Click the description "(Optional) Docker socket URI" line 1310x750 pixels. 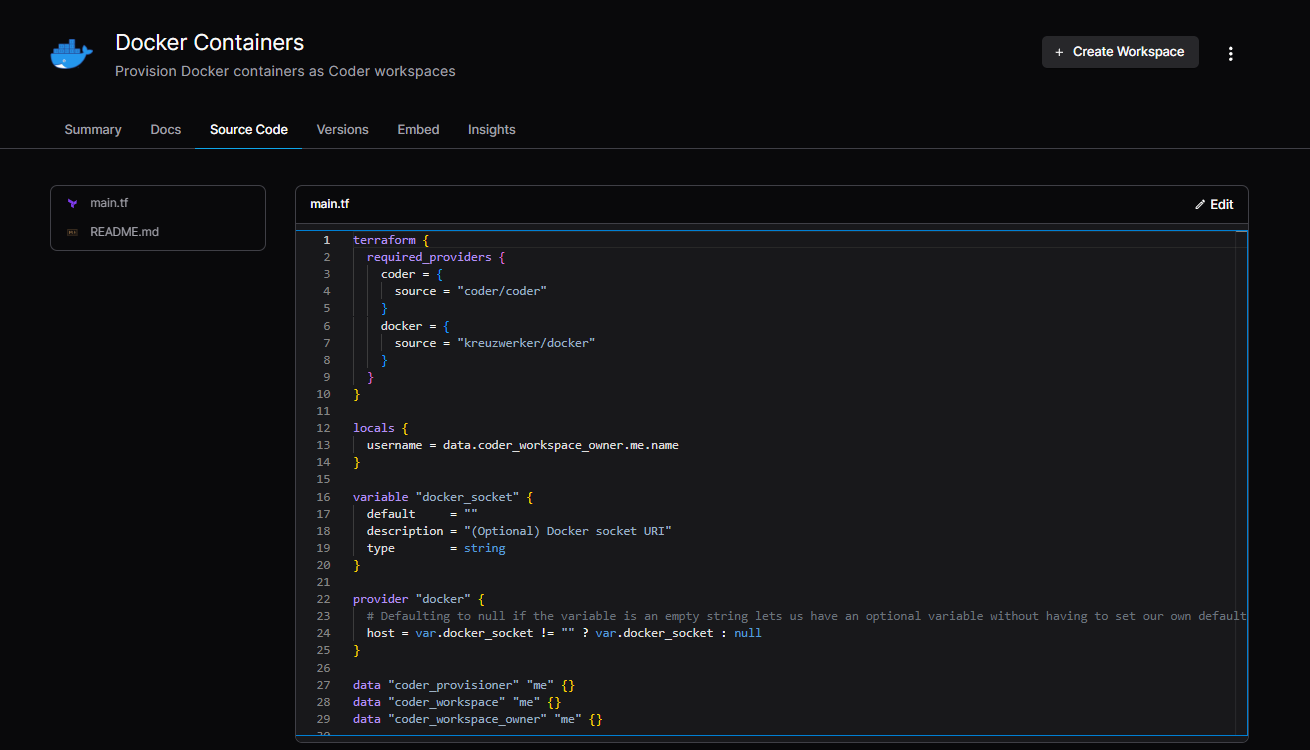[x=519, y=531]
